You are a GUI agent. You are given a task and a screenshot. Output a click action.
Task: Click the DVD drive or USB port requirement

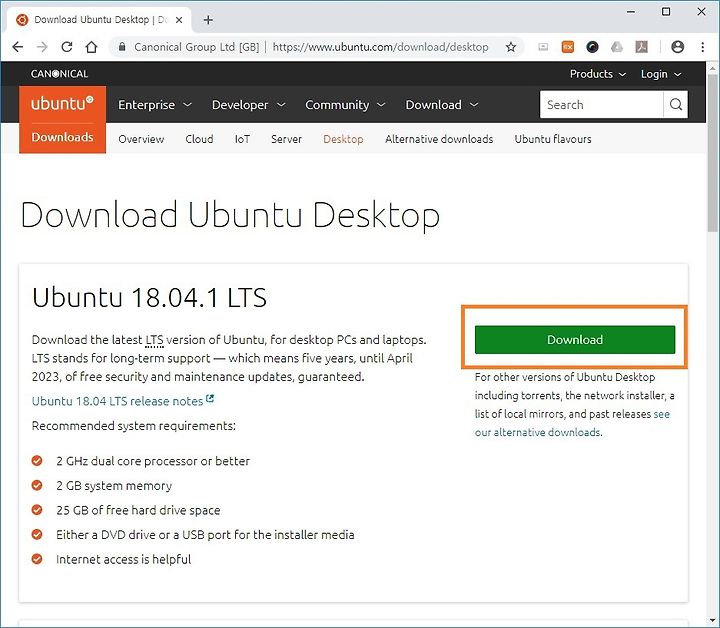coord(205,535)
